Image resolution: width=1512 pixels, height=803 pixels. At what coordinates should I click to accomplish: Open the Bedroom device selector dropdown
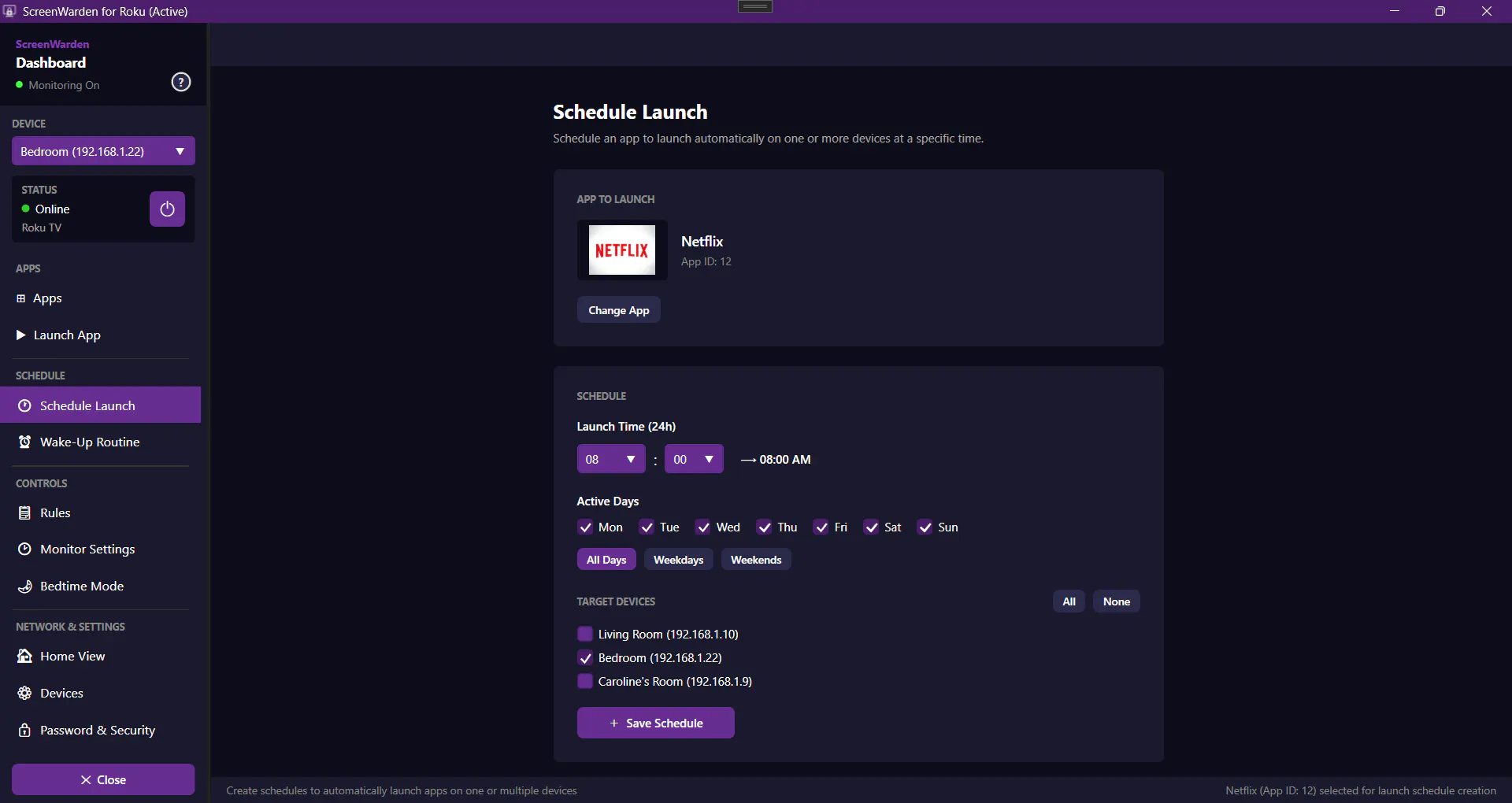click(x=103, y=151)
